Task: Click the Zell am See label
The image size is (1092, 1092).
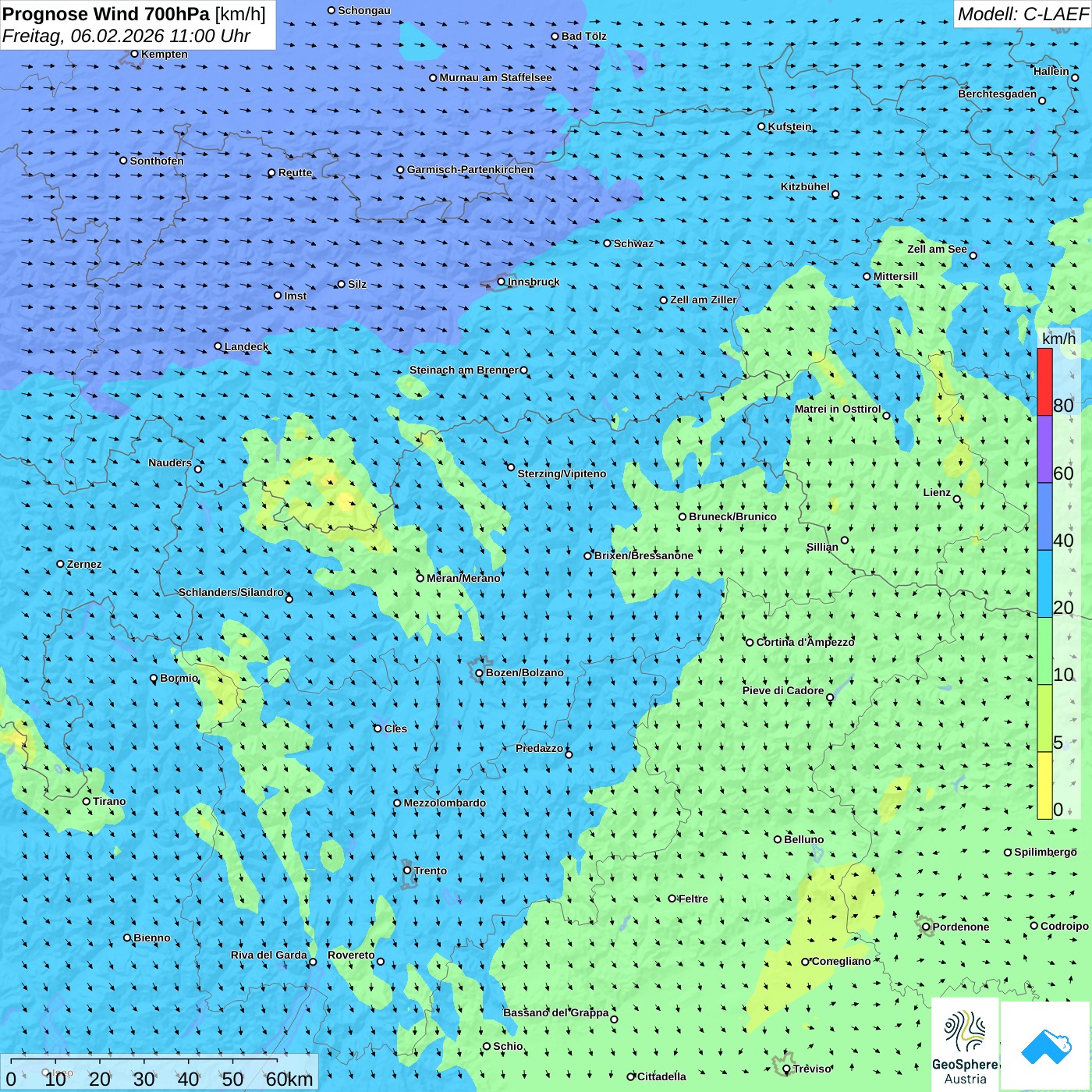Action: click(937, 249)
